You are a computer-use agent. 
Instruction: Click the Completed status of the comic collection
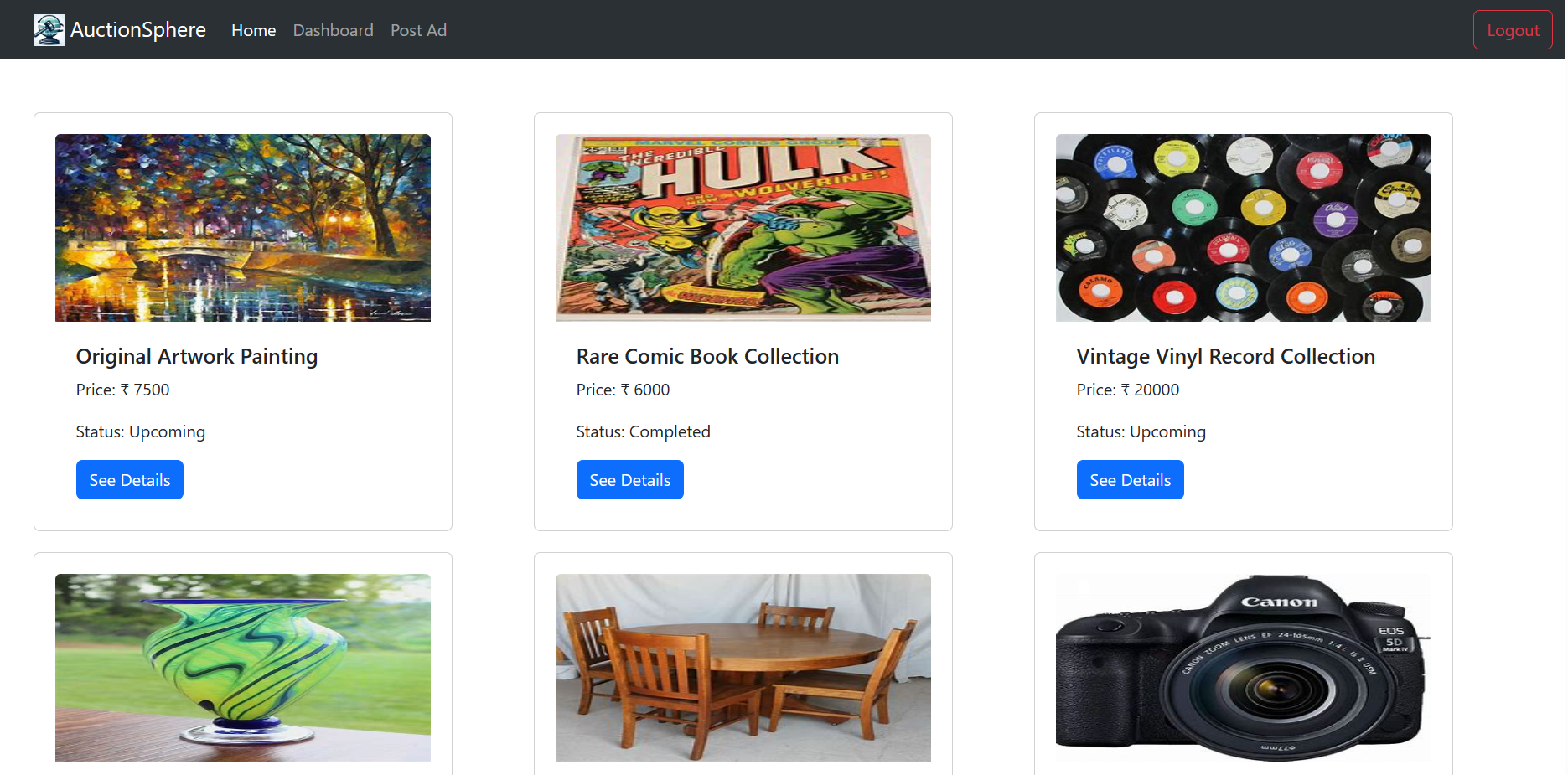[x=643, y=431]
